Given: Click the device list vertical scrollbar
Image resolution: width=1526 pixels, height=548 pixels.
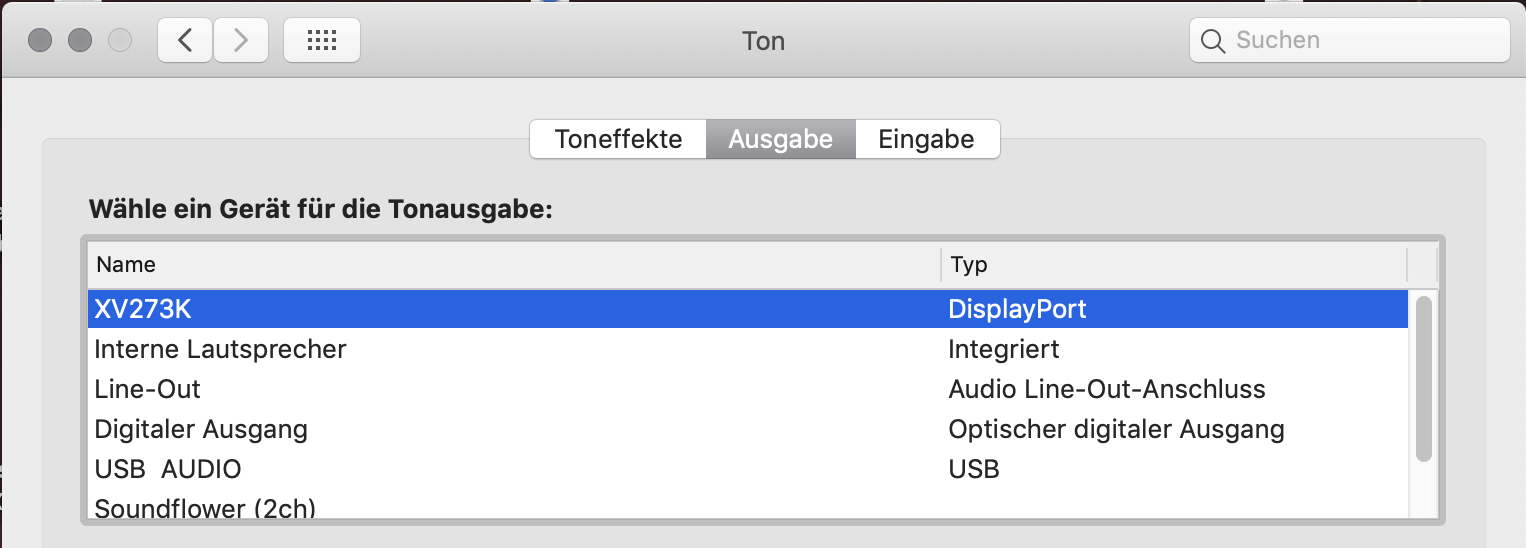Looking at the screenshot, I should tap(1423, 379).
